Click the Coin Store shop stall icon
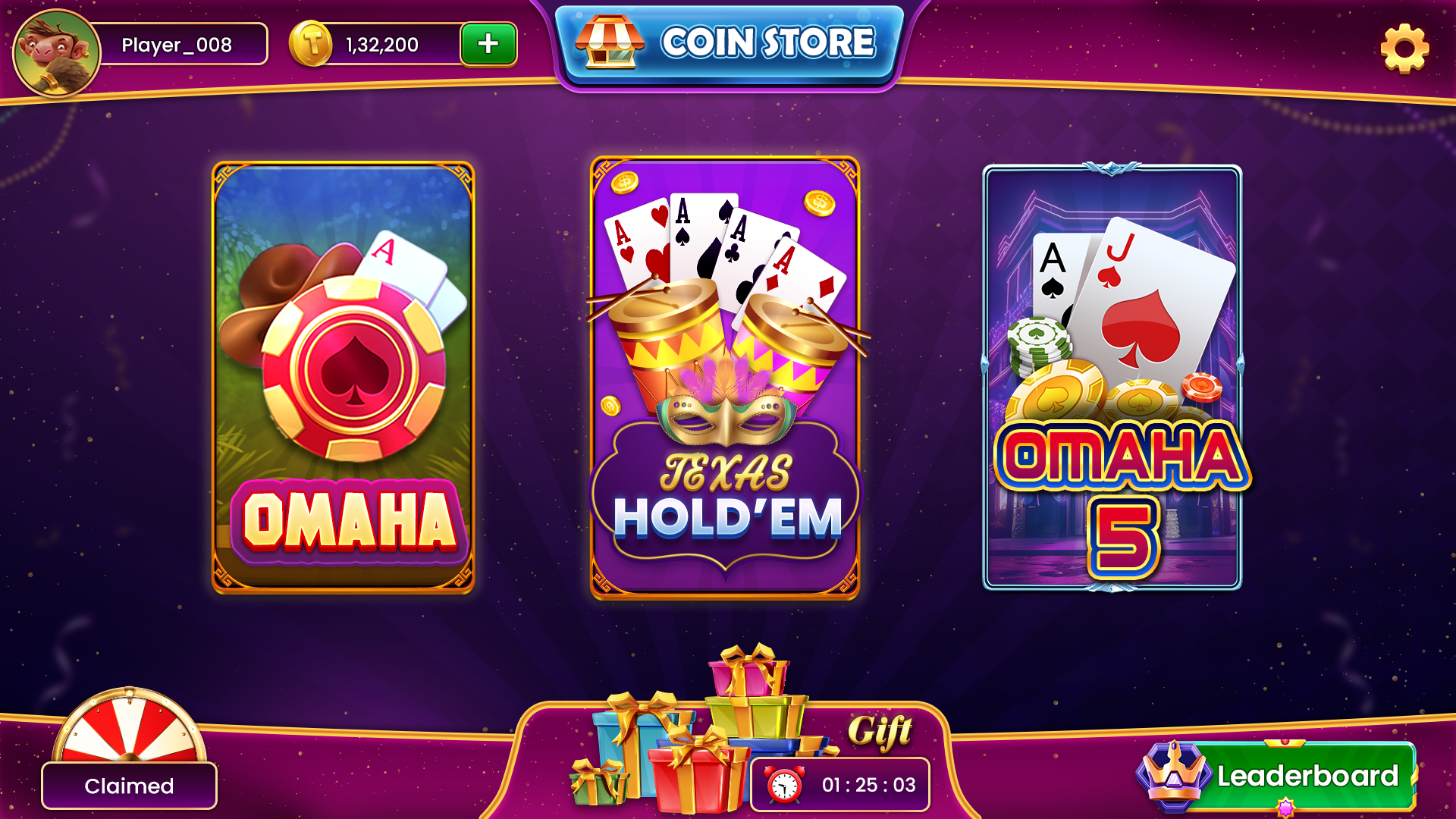 pos(609,42)
